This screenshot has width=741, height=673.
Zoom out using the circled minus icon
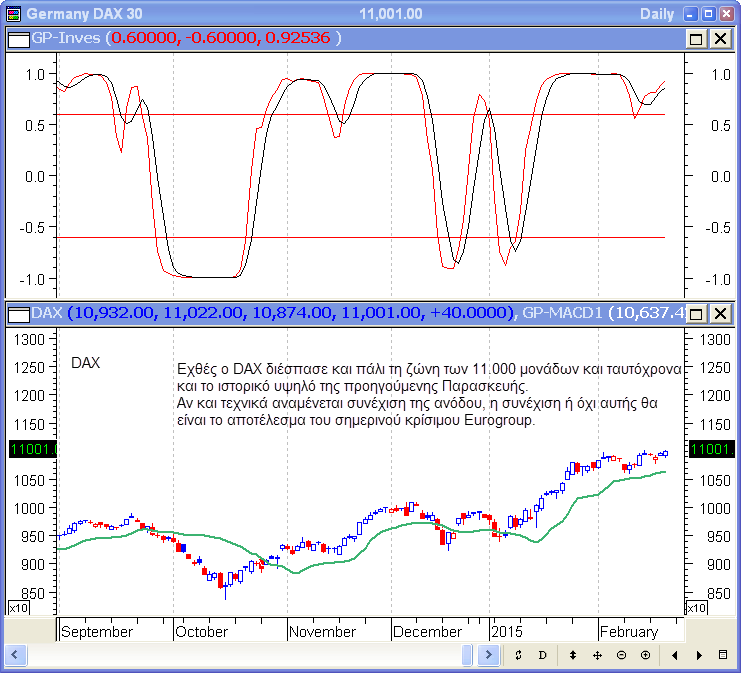click(621, 655)
